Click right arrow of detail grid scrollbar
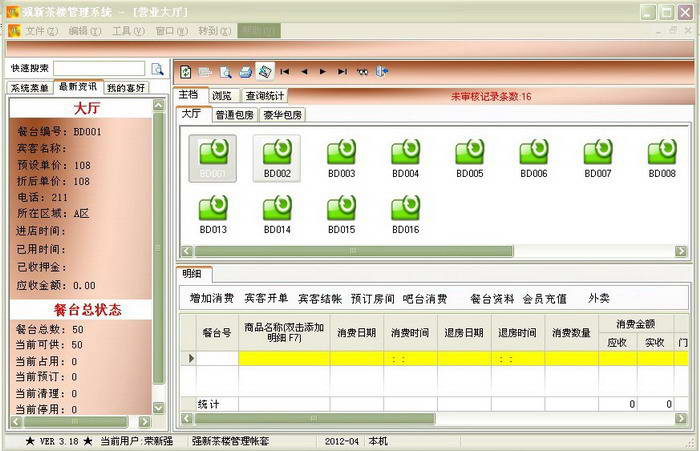 [680, 418]
